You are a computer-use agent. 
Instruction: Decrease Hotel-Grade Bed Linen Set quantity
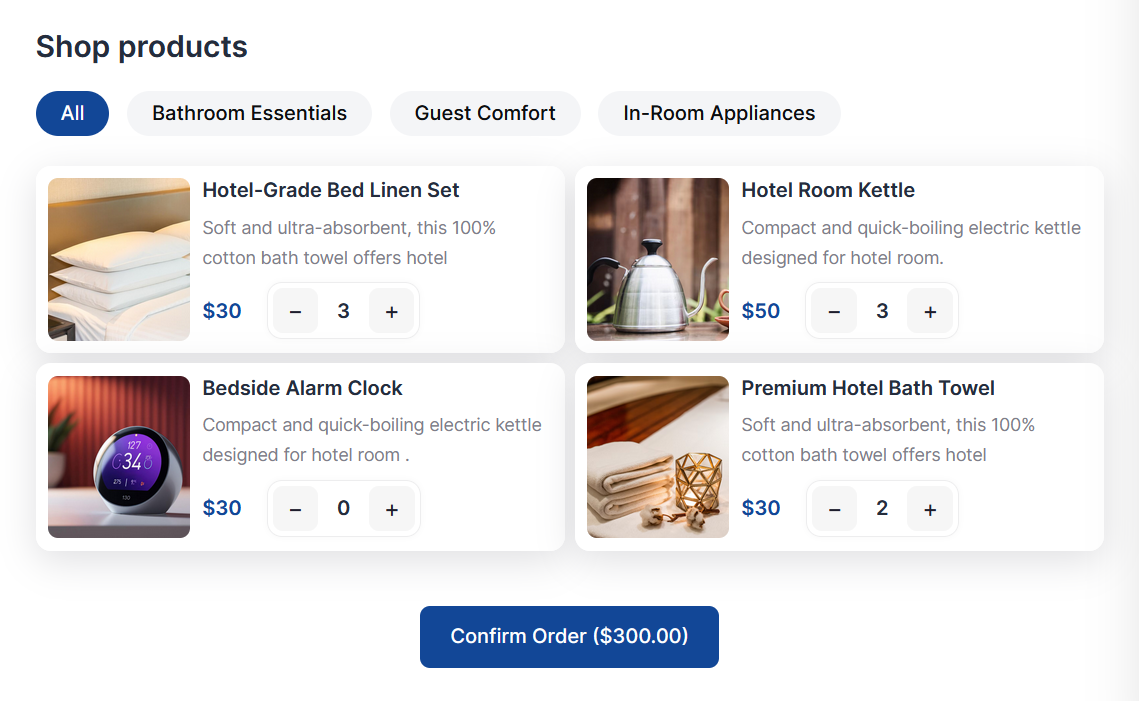pos(295,311)
